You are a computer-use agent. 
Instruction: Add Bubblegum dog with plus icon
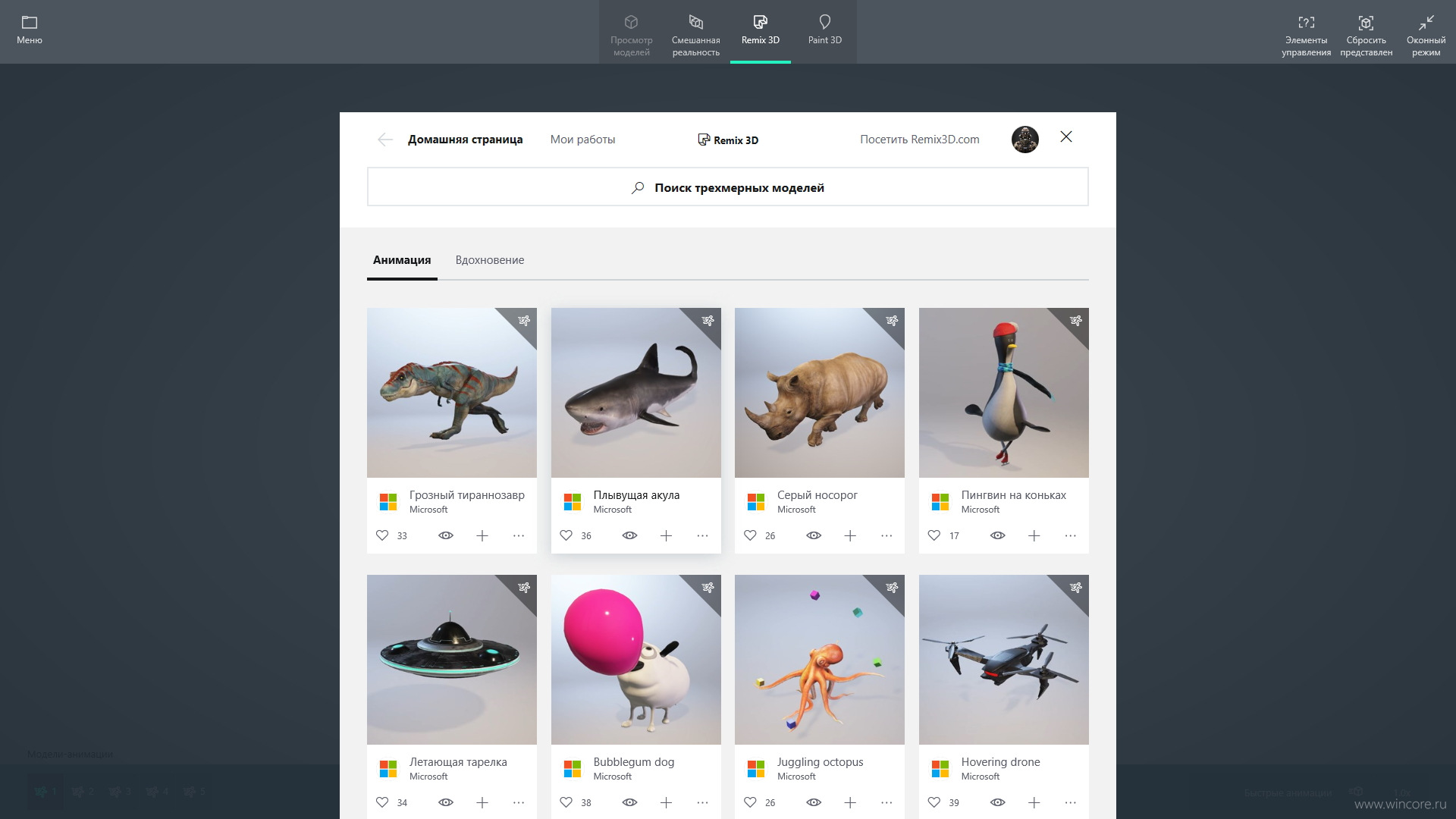pyautogui.click(x=666, y=803)
